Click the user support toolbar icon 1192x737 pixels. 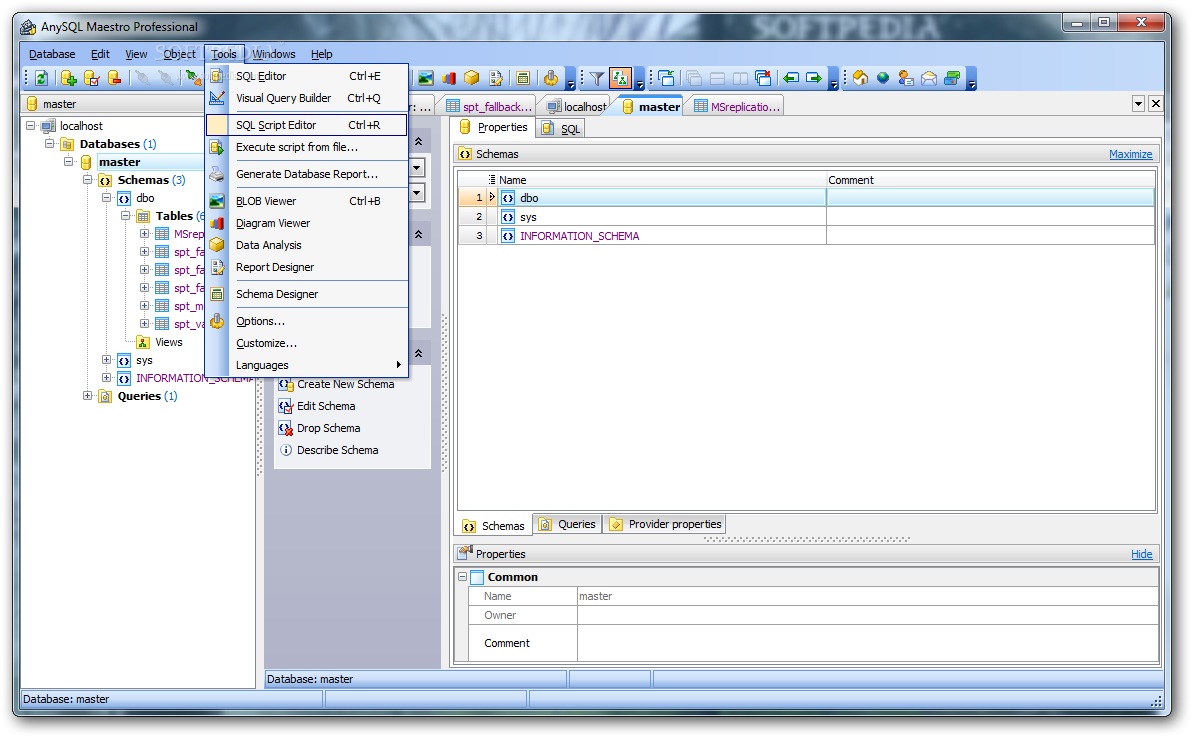[905, 78]
